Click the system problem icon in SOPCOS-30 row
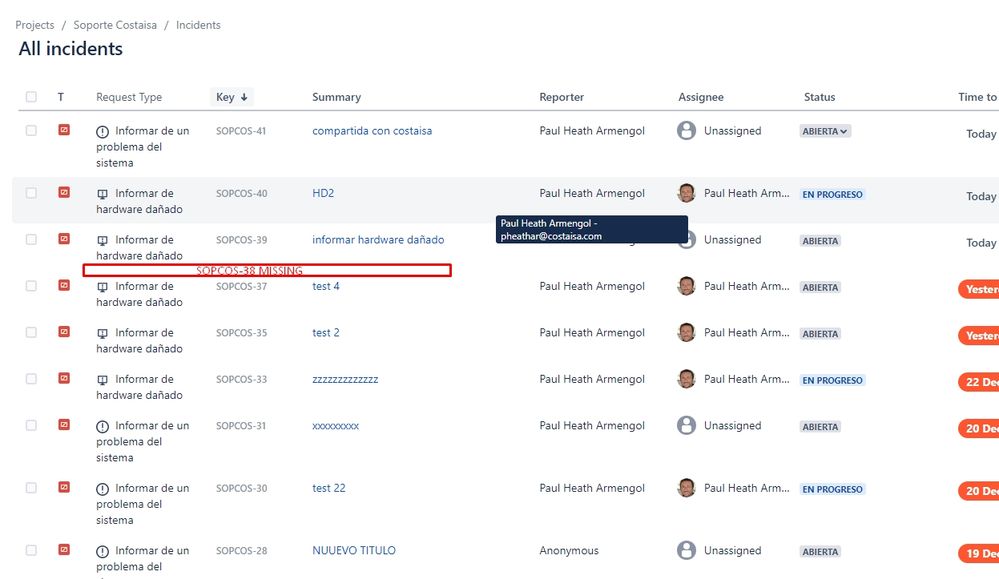This screenshot has width=999, height=579. click(102, 489)
